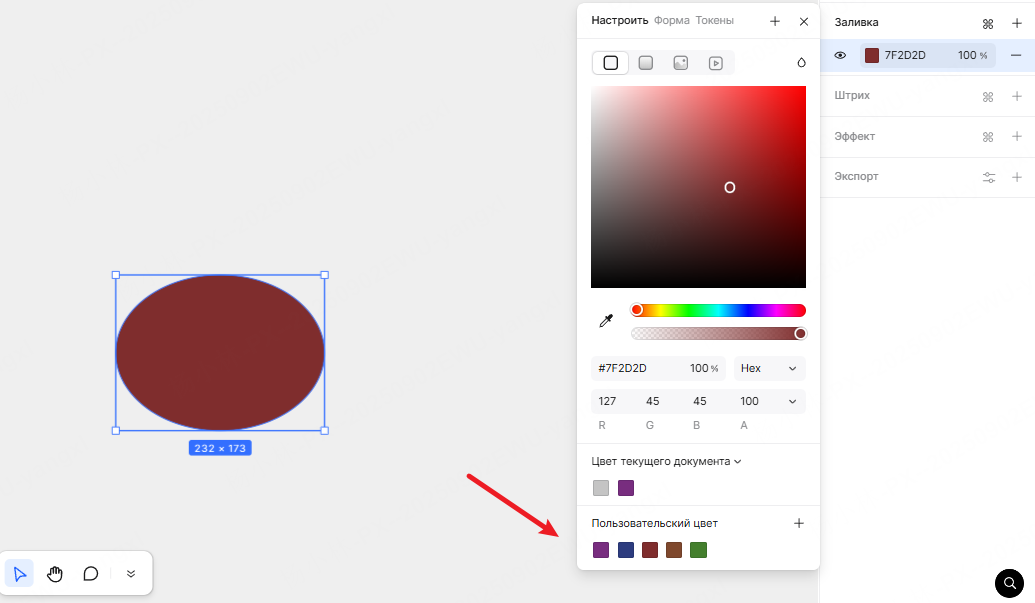
Task: Select the eyedropper color picker tool
Action: [x=605, y=321]
